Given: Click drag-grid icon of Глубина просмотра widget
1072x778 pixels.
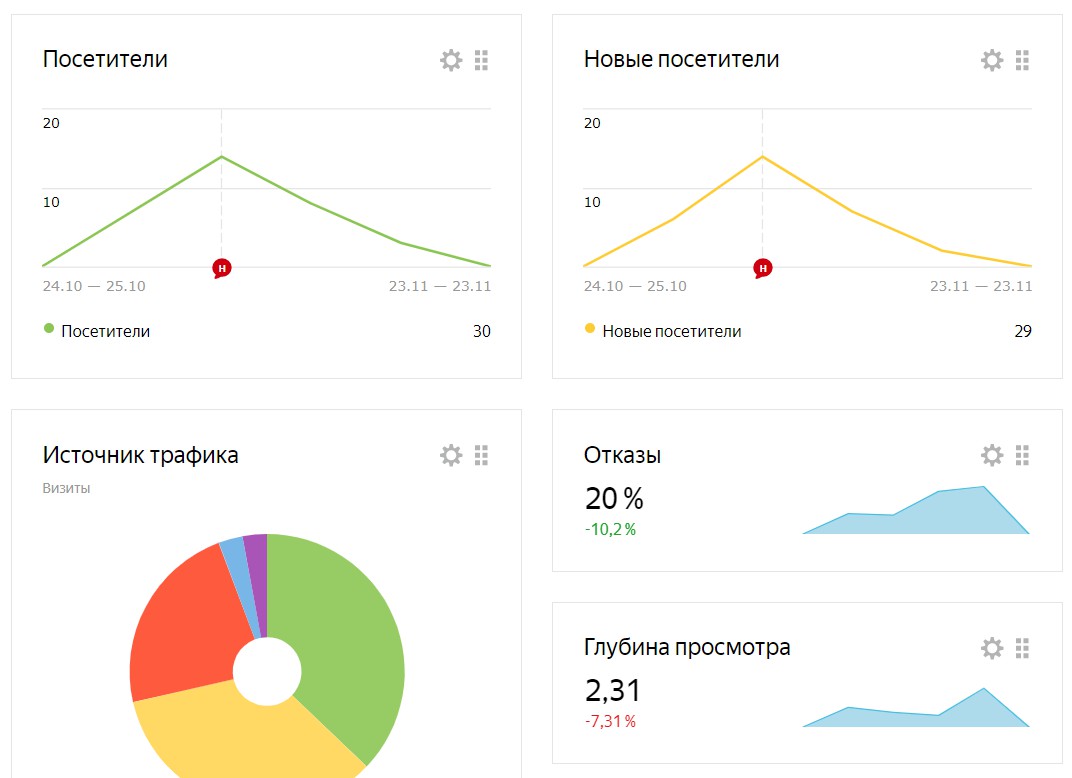Looking at the screenshot, I should click(1022, 647).
